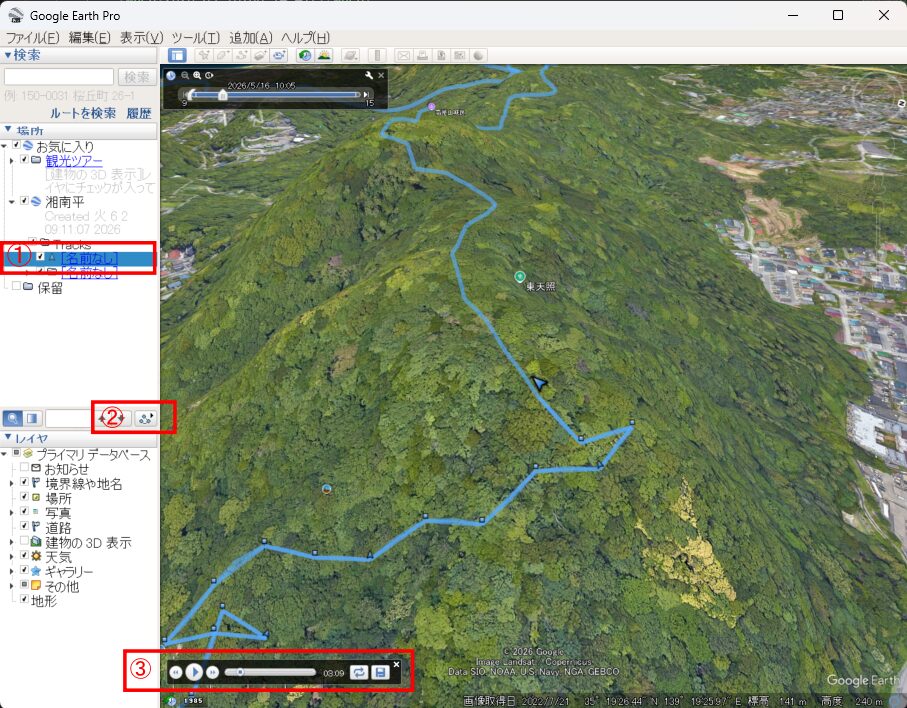Click the ルートを検索 link
This screenshot has width=907, height=708.
tap(83, 113)
